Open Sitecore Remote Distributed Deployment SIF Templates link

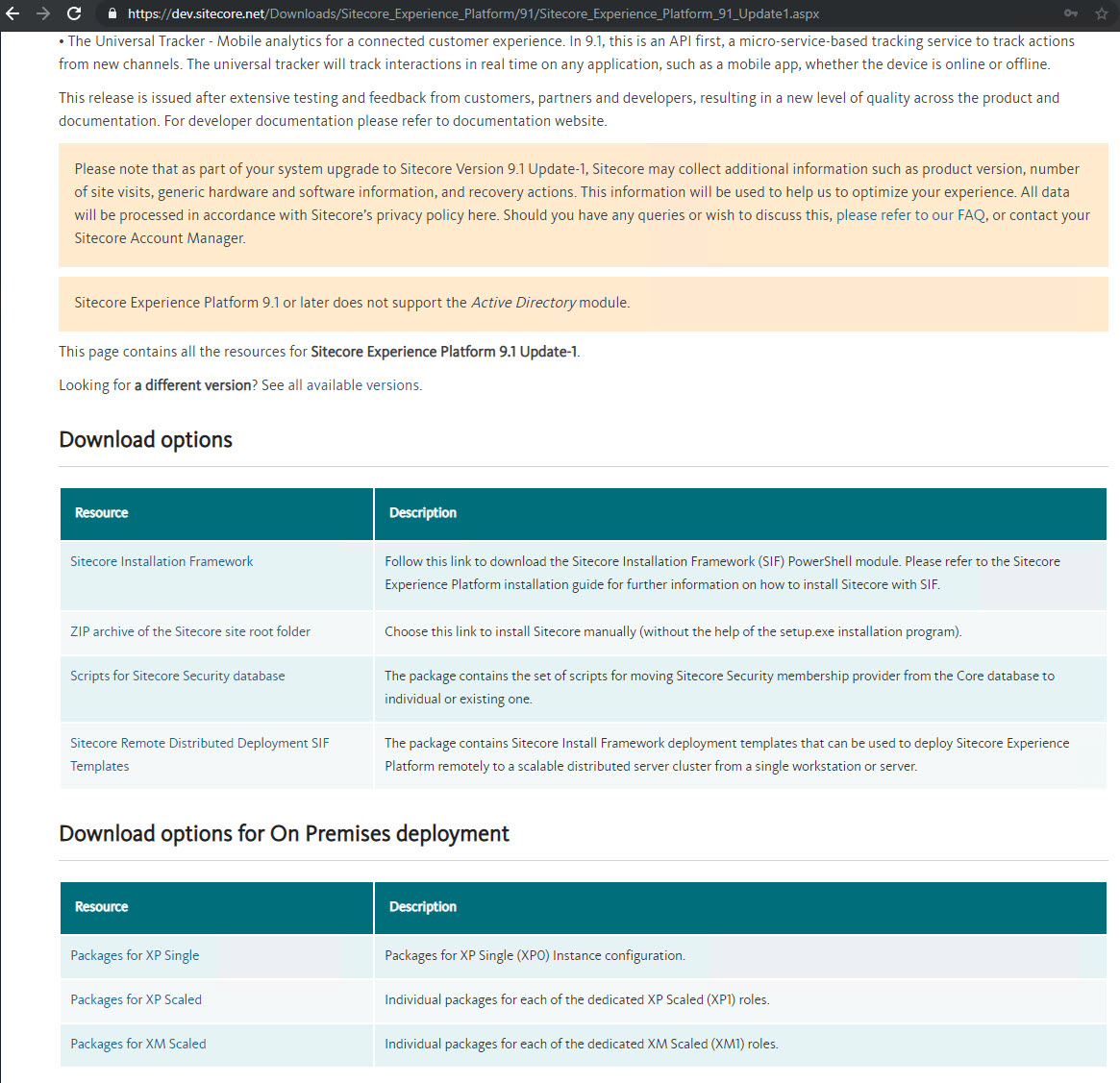click(x=199, y=754)
